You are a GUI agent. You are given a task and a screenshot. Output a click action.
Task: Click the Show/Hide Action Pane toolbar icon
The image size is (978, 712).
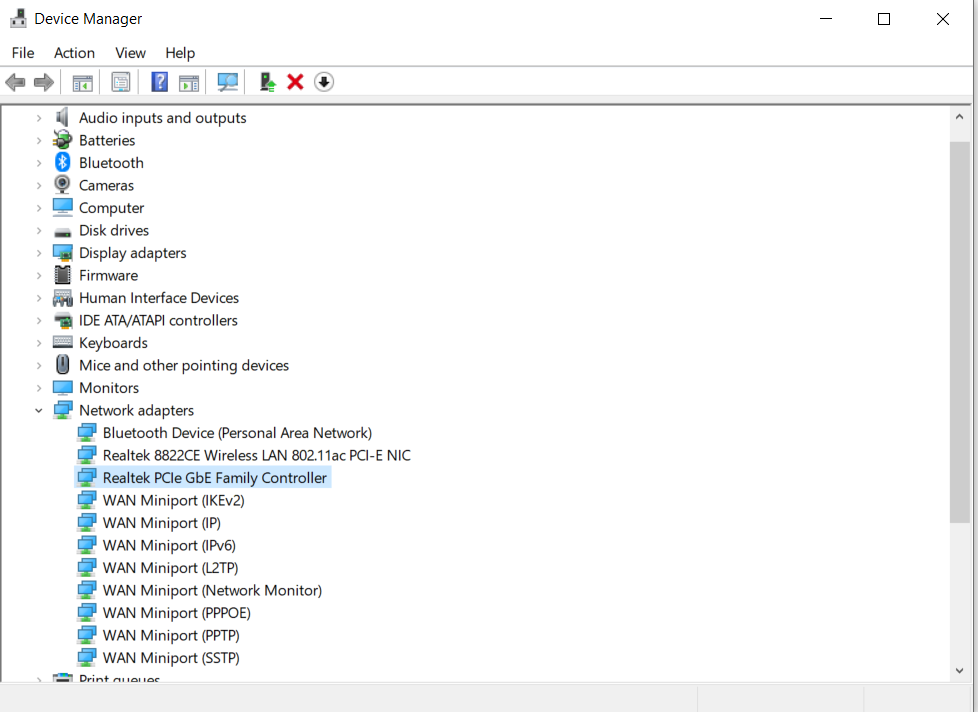pyautogui.click(x=189, y=82)
